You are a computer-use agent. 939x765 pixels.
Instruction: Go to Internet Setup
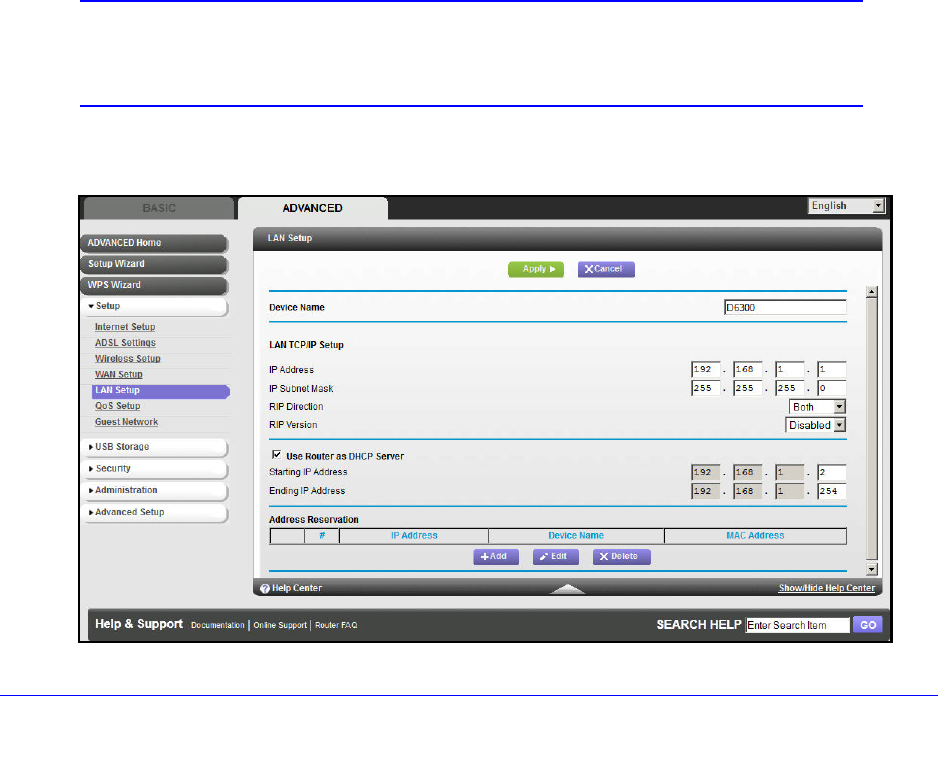[x=125, y=326]
